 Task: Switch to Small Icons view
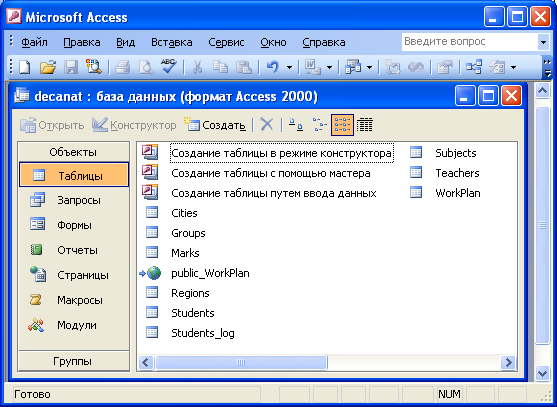pyautogui.click(x=319, y=125)
